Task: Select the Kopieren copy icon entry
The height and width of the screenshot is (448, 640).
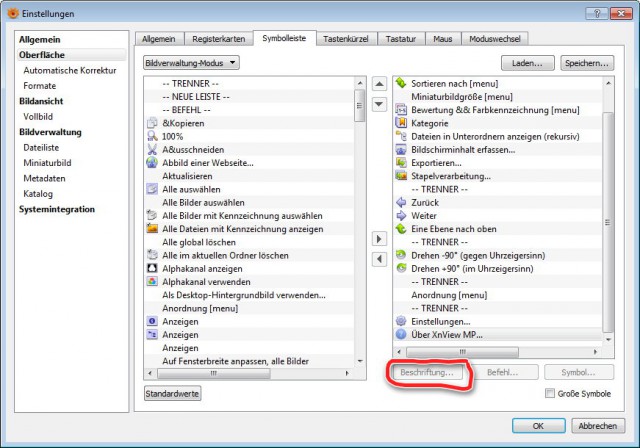Action: [x=152, y=123]
